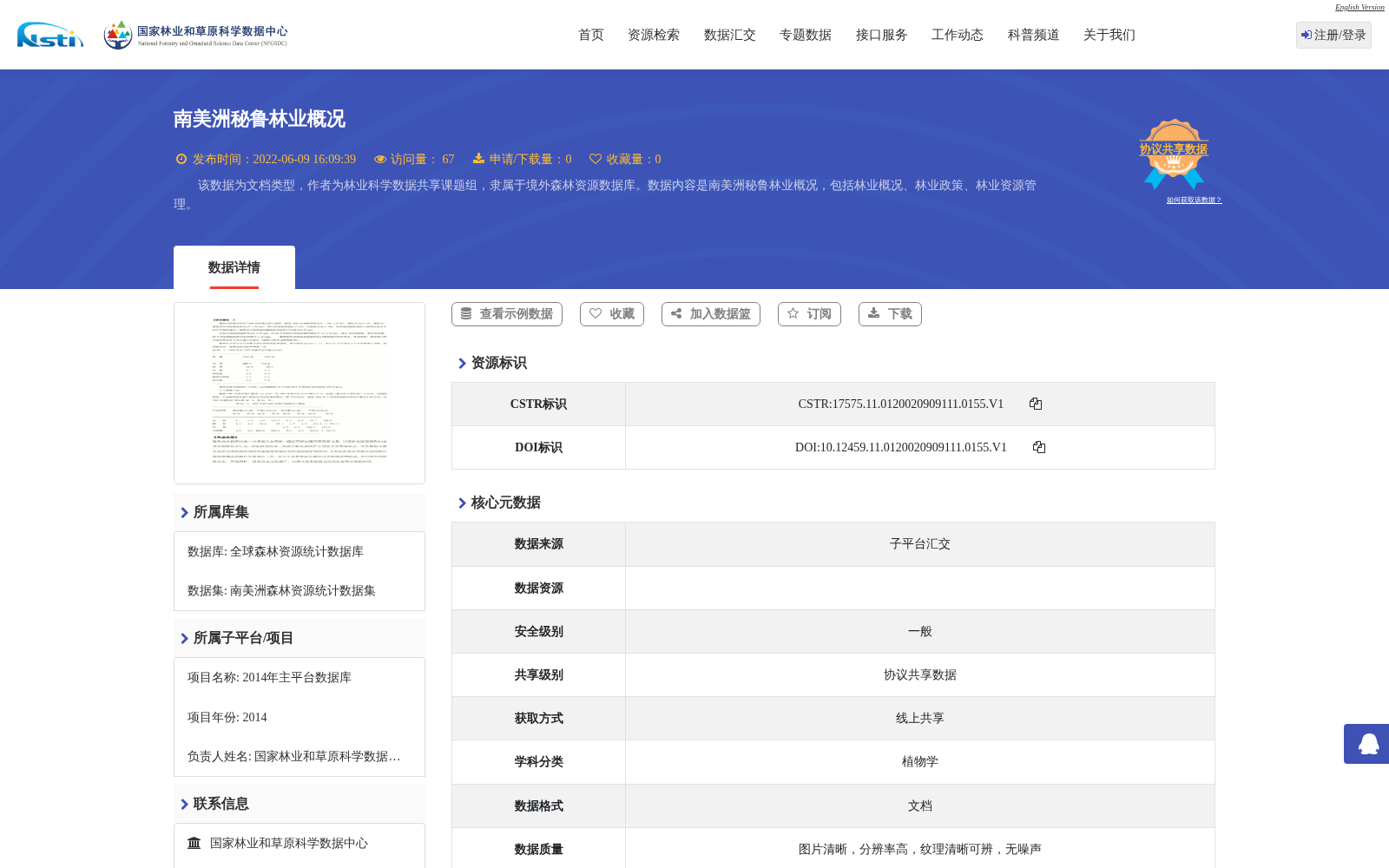Image resolution: width=1389 pixels, height=868 pixels.
Task: Click the 下载 button
Action: tap(890, 314)
